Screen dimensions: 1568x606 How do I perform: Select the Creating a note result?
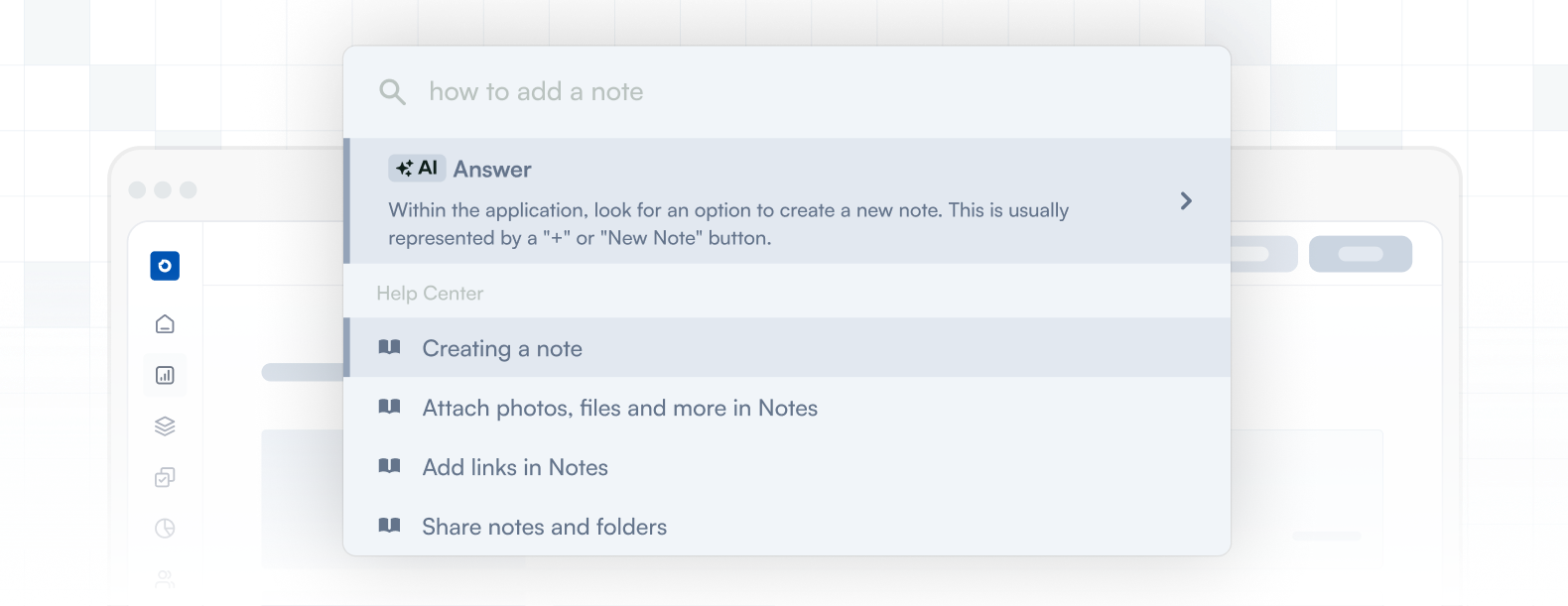coord(502,348)
